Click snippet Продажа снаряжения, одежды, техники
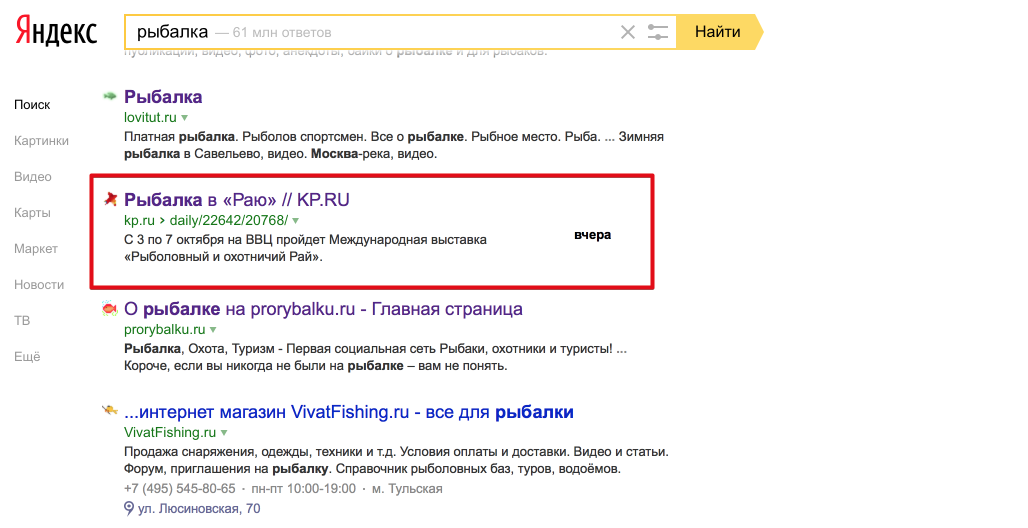 250,452
